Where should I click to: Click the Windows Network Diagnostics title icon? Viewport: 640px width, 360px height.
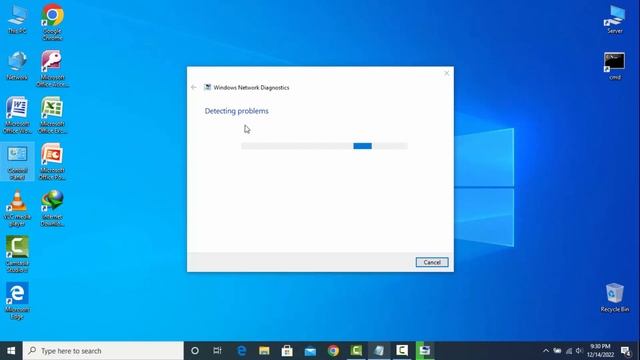(207, 87)
